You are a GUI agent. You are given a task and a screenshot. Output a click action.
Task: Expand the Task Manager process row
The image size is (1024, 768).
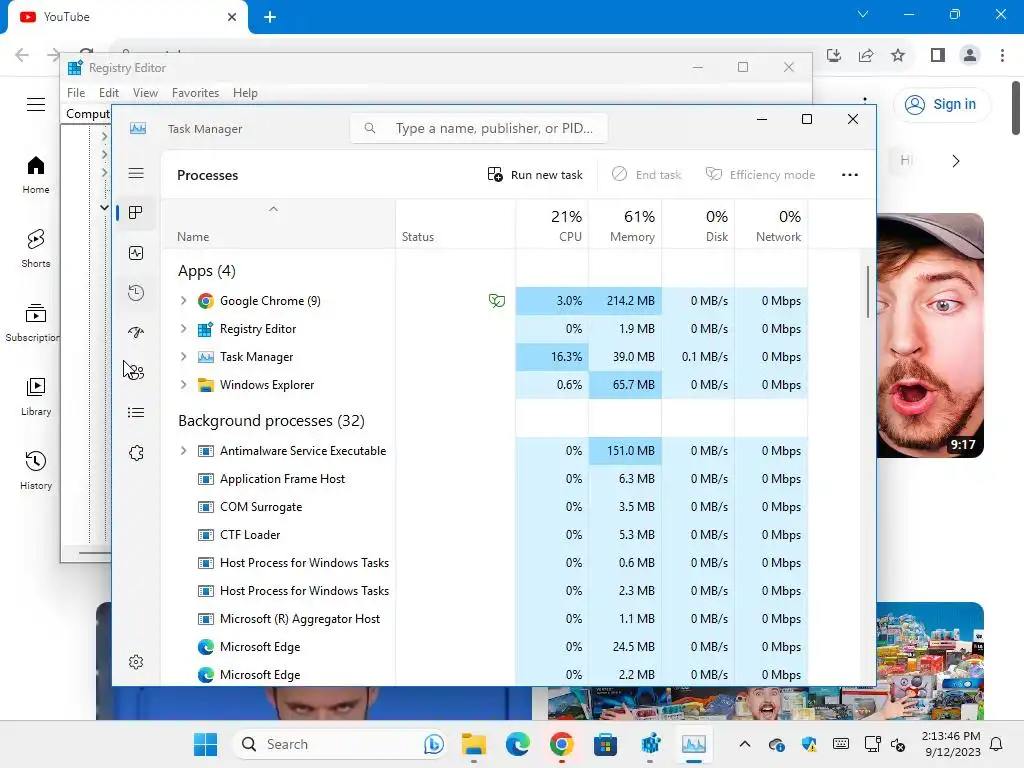point(184,357)
